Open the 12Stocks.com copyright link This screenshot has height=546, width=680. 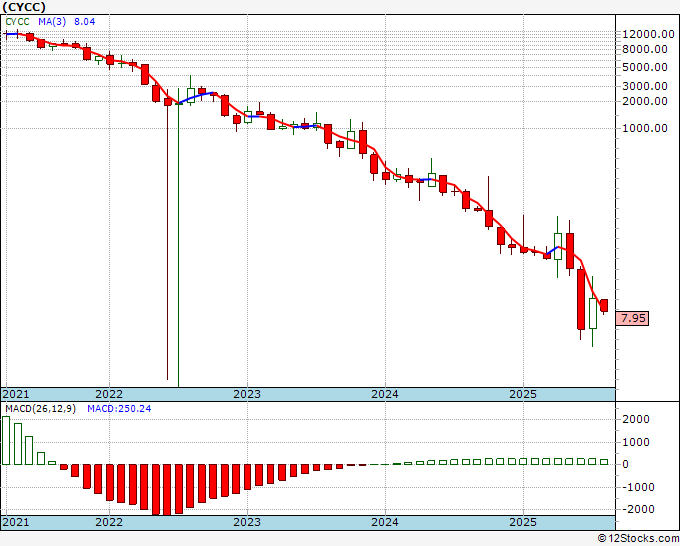pos(638,539)
